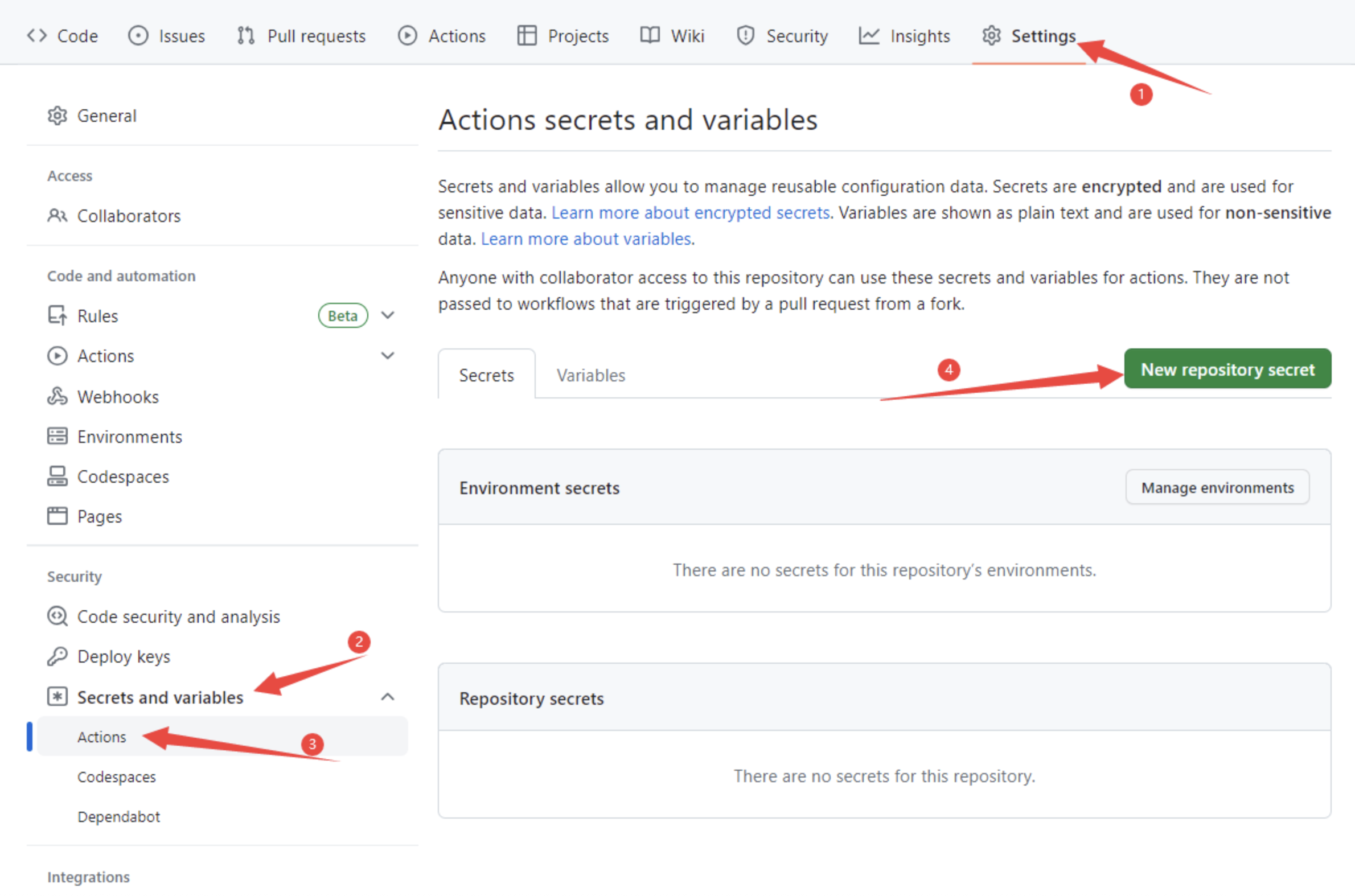Collapse the Secrets and variables section
The width and height of the screenshot is (1355, 896).
pos(388,697)
